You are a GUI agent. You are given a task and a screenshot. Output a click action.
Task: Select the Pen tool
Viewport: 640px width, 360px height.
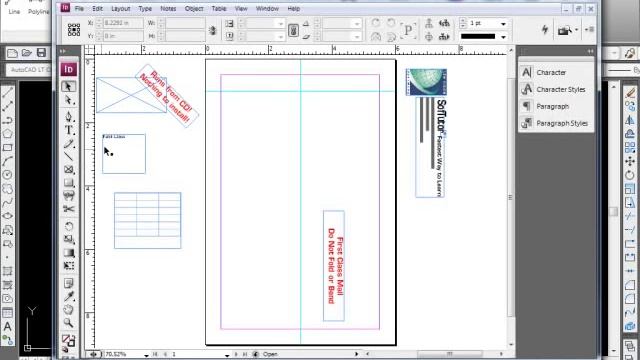click(69, 116)
